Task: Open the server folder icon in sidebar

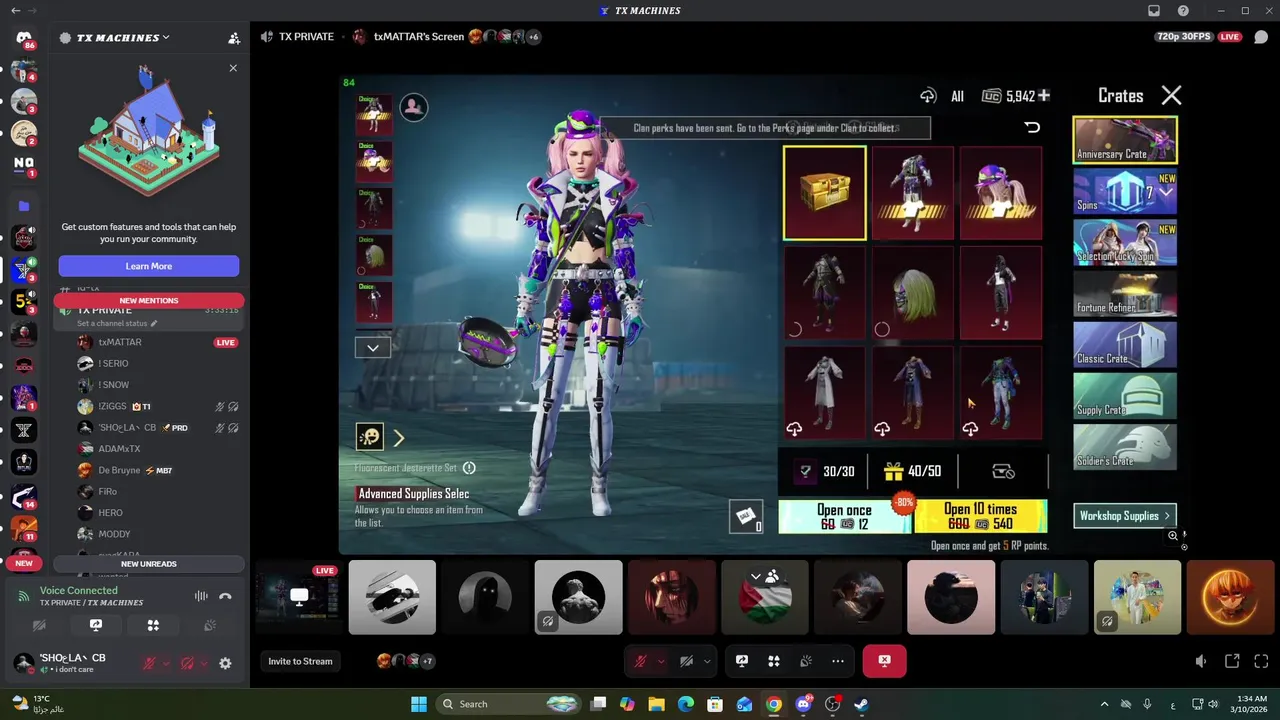Action: (x=24, y=206)
